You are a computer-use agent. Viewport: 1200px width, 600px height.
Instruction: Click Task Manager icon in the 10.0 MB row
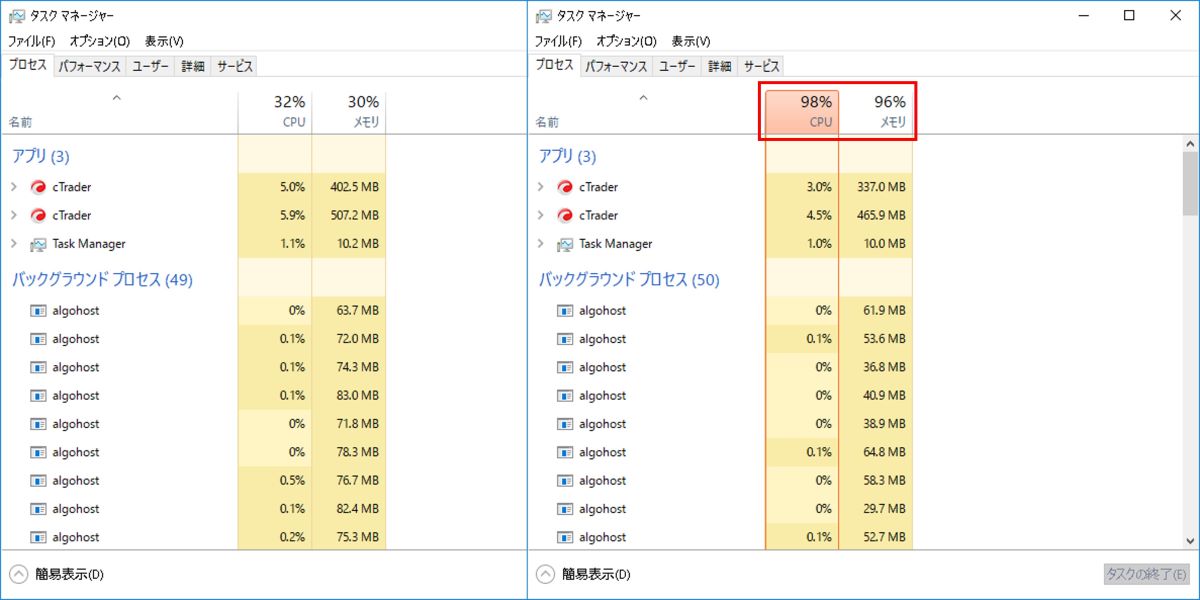click(565, 244)
